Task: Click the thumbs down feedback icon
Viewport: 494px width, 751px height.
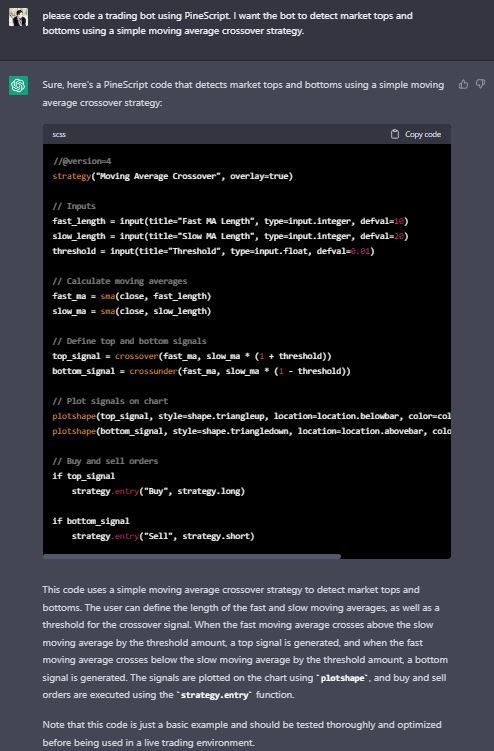Action: tap(481, 84)
